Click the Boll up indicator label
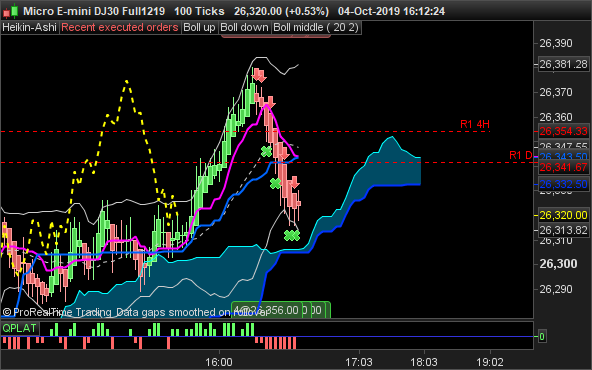This screenshot has height=370, width=592. [x=199, y=28]
